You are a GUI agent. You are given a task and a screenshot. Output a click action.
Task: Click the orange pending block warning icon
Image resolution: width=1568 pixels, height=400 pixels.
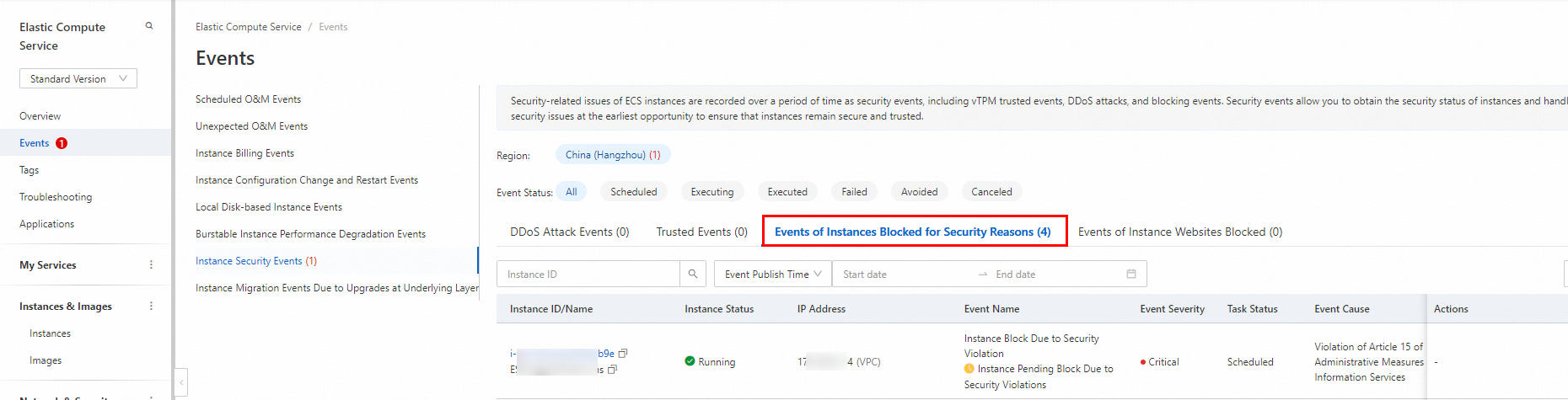point(969,369)
